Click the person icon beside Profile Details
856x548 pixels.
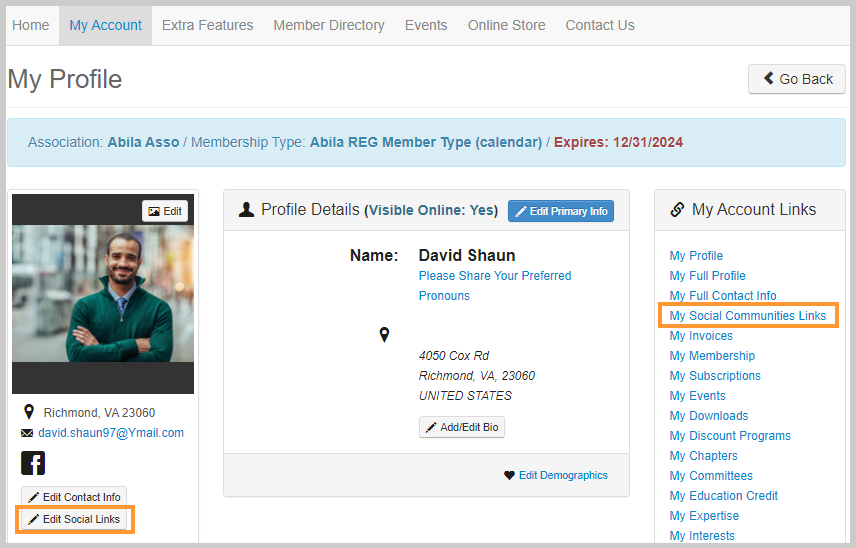click(246, 210)
